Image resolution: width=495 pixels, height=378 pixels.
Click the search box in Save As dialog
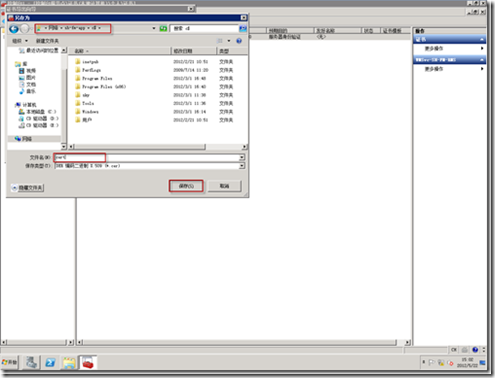click(205, 29)
